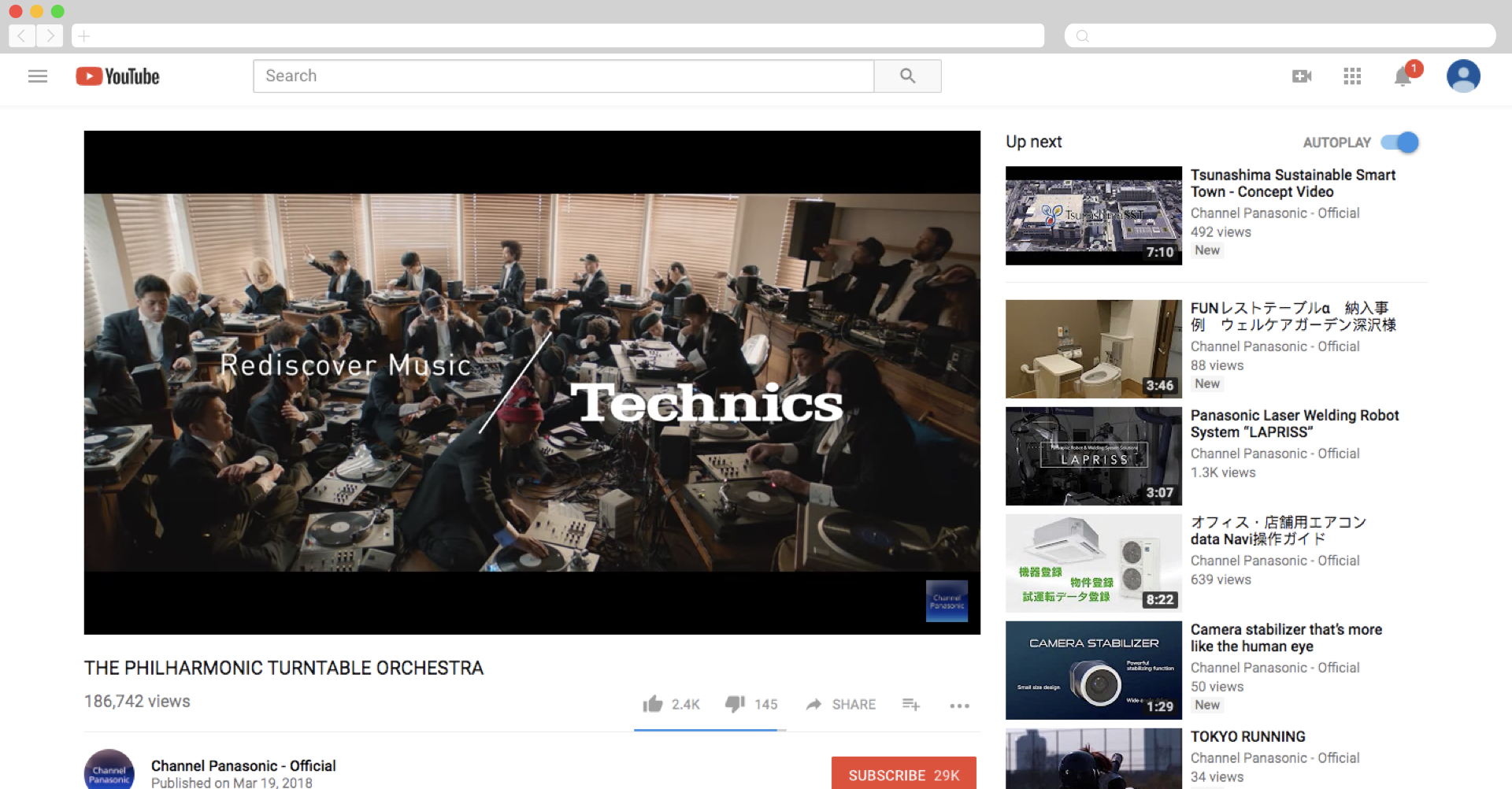This screenshot has width=1512, height=789.
Task: Open the video upload camera icon
Action: point(1302,76)
